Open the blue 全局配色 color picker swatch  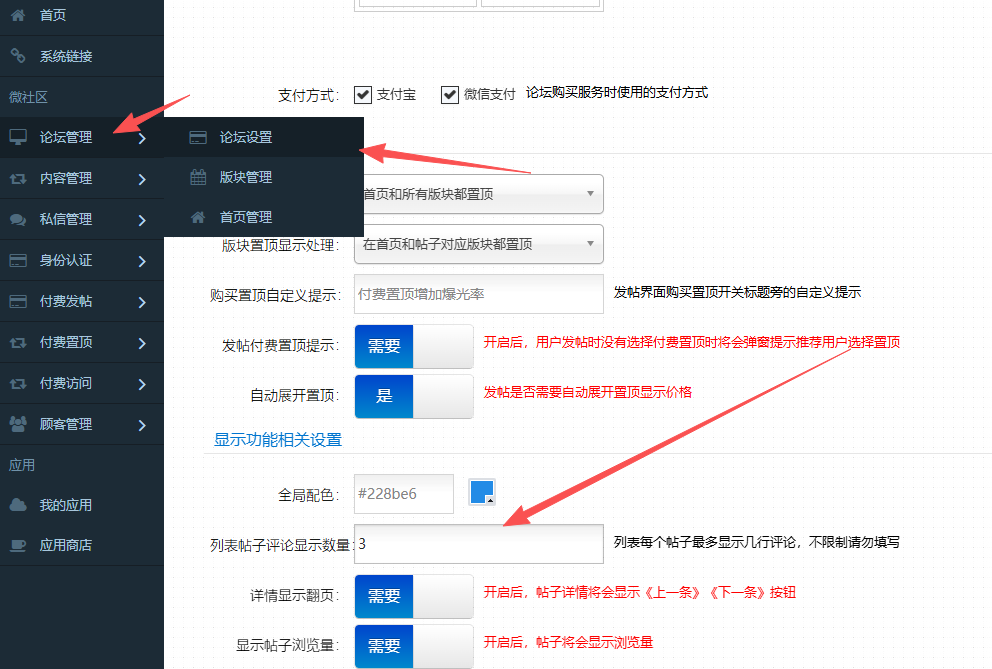click(482, 492)
